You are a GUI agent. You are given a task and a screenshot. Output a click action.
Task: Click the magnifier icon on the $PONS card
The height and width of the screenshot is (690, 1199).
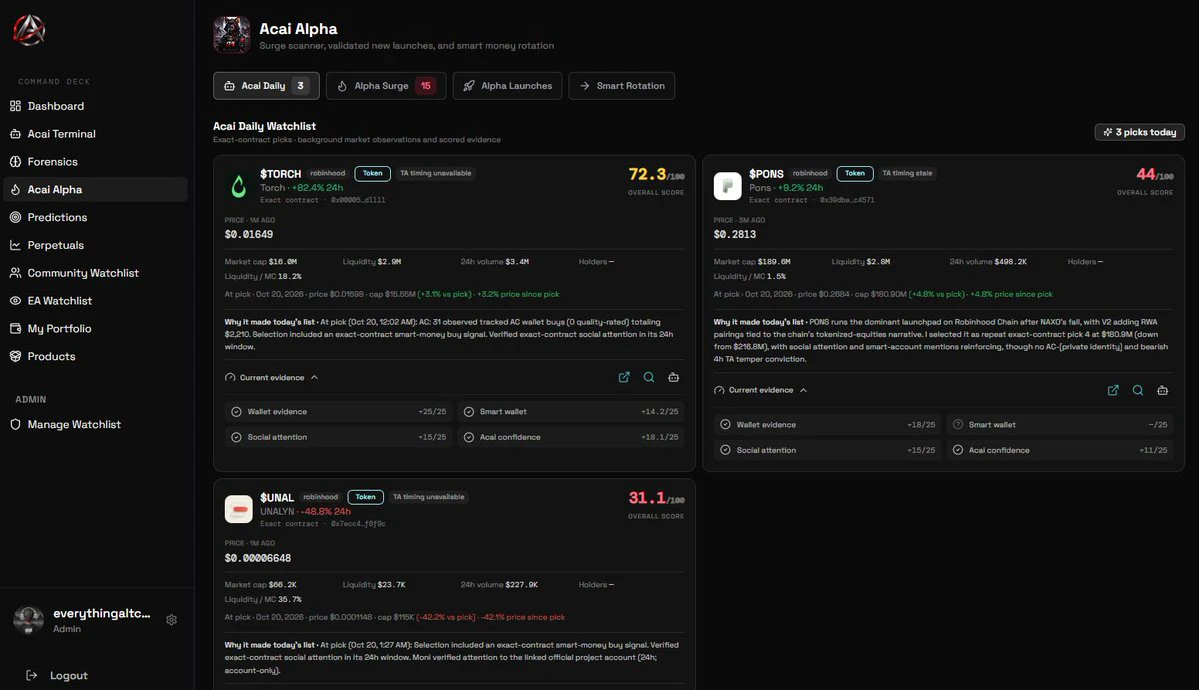[1138, 390]
